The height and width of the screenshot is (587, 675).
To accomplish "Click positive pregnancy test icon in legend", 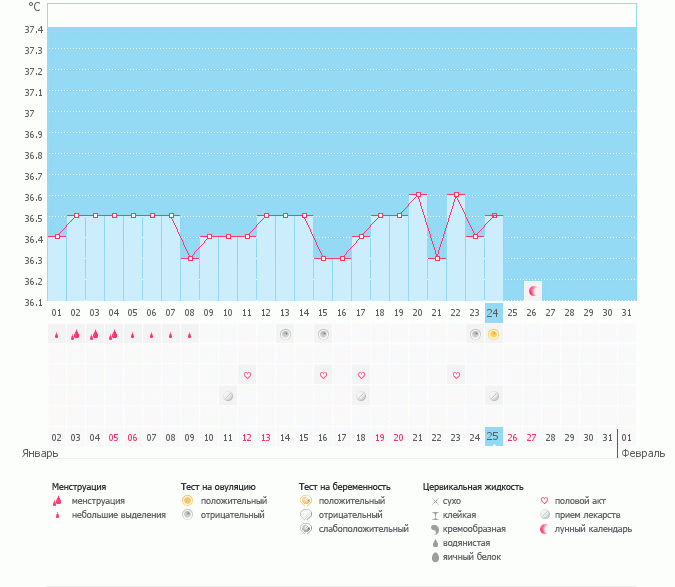I will tap(306, 501).
